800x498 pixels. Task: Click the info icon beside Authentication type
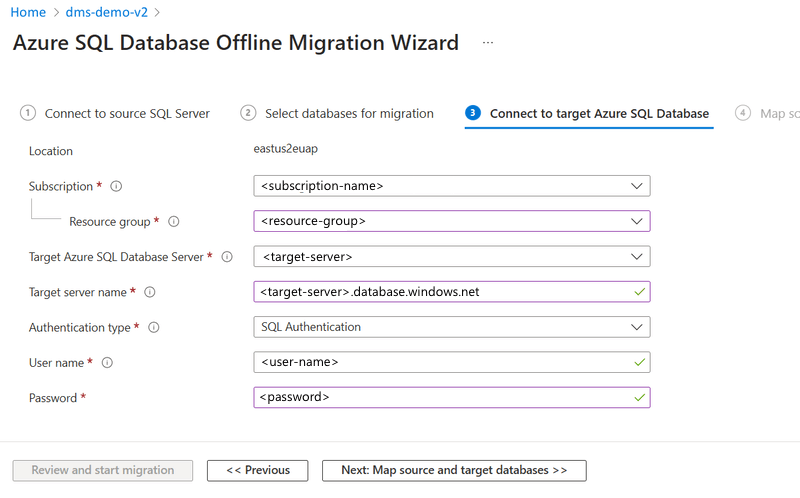click(154, 327)
